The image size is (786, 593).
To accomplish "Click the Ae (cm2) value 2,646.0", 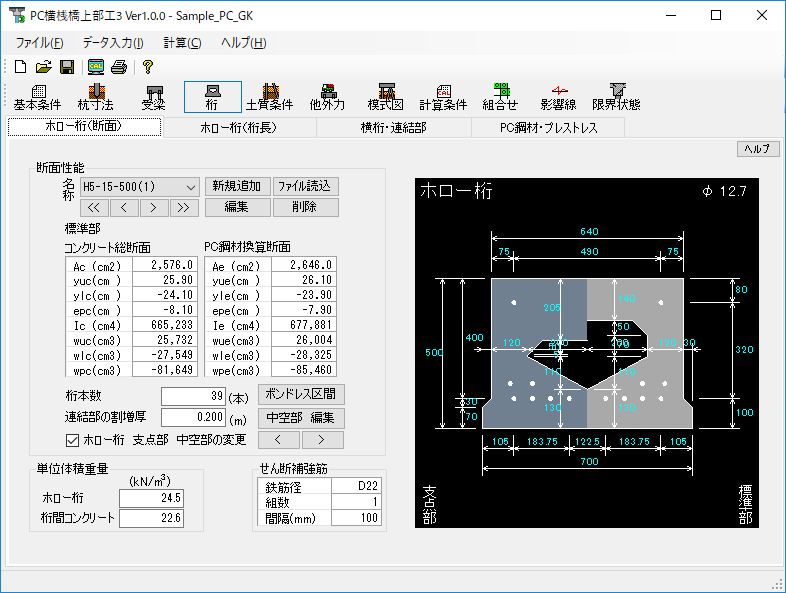I will coord(304,265).
